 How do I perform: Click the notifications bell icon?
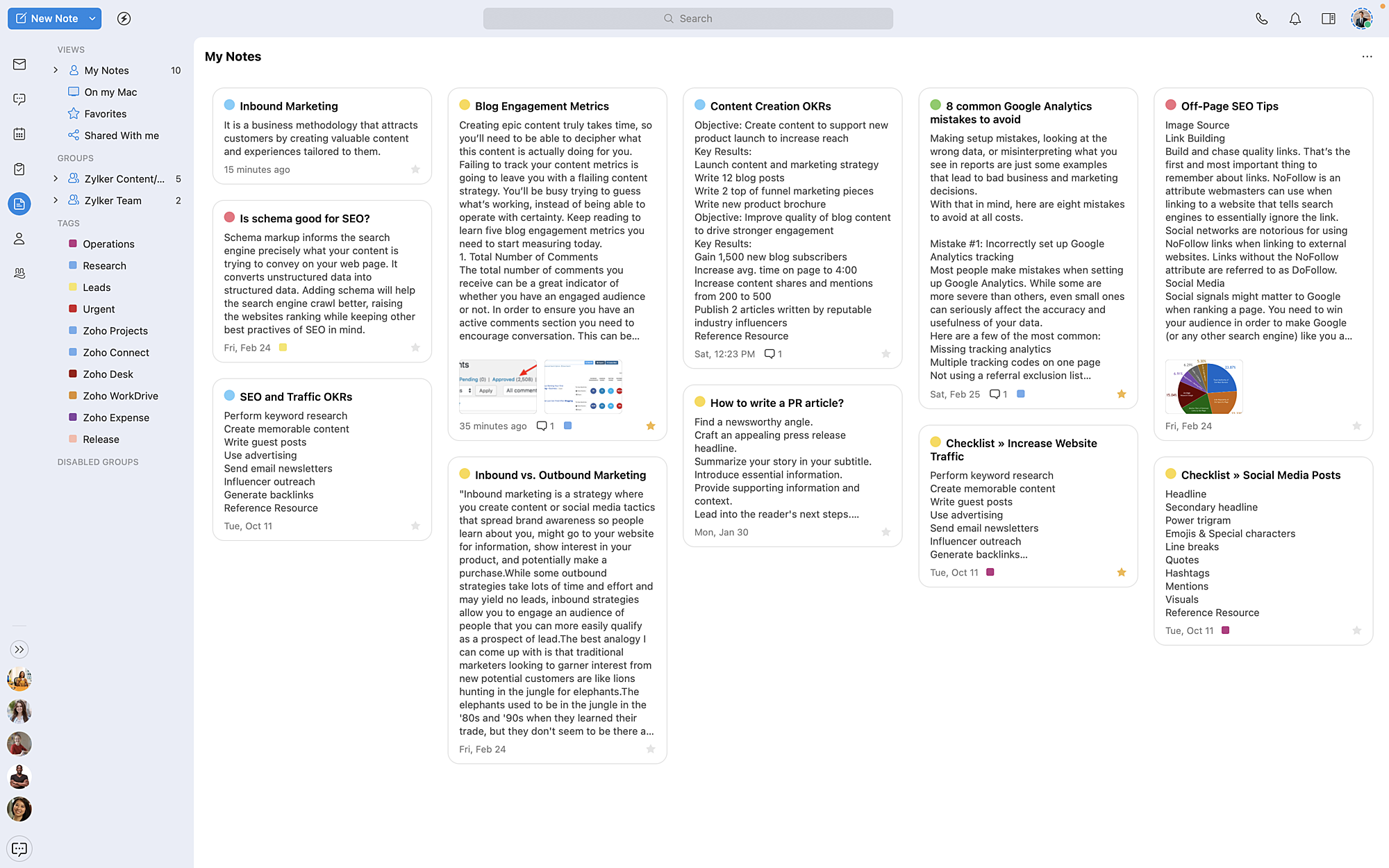click(x=1295, y=19)
